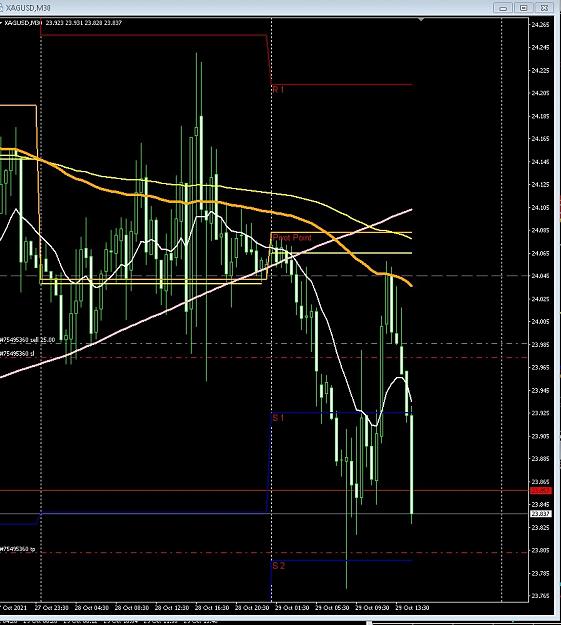Click the 23.765 price scale label

540,596
